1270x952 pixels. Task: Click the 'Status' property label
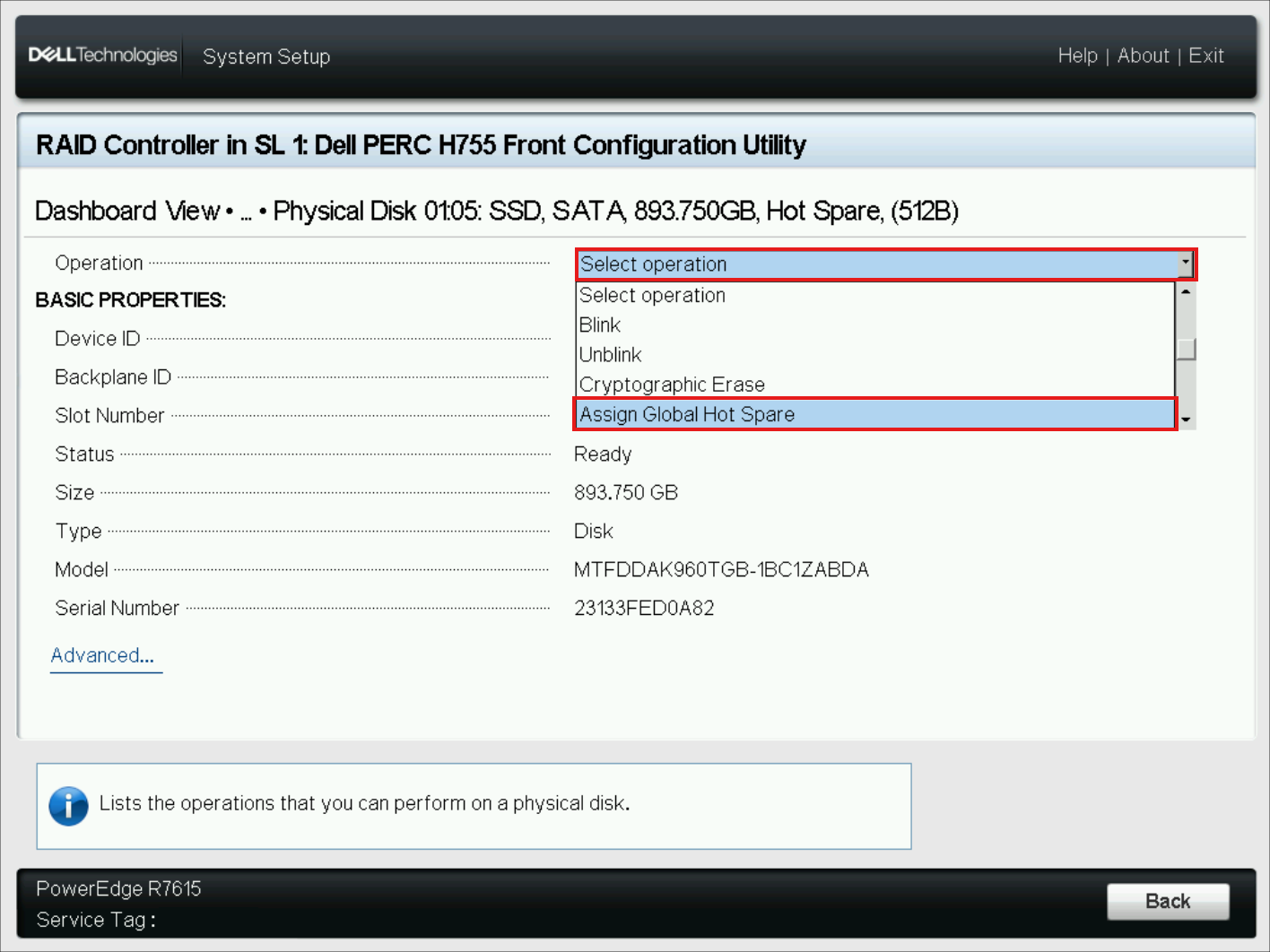coord(84,454)
